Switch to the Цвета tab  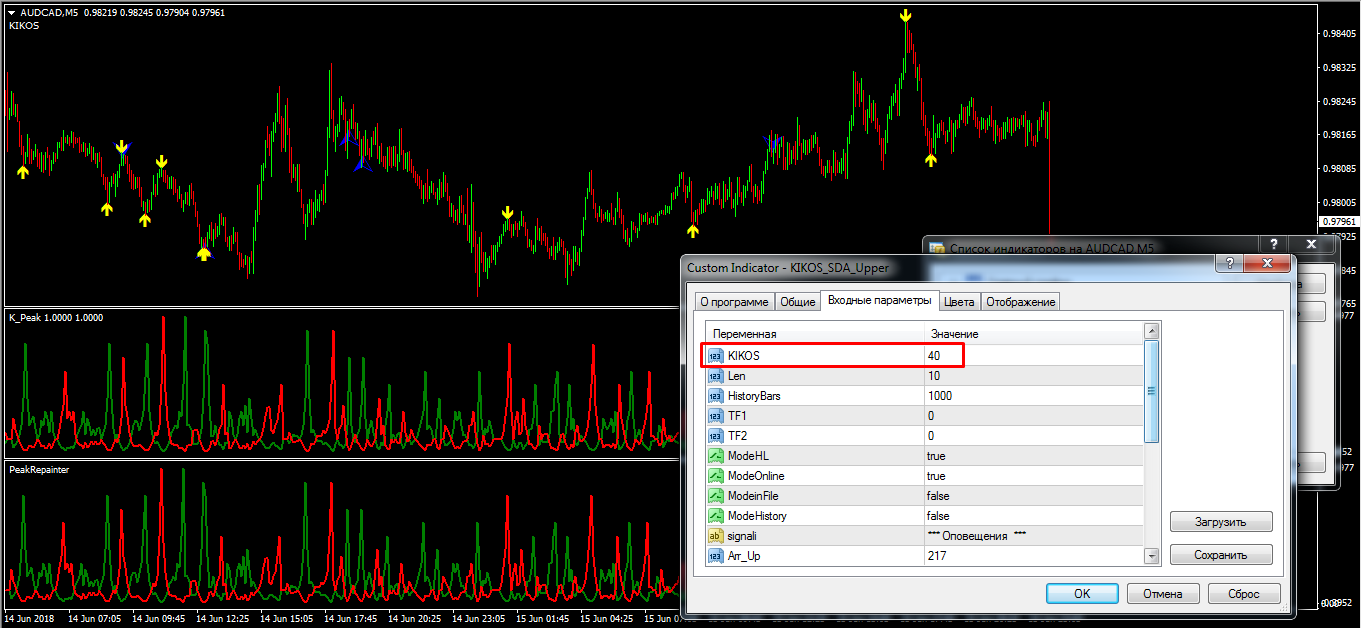pyautogui.click(x=959, y=302)
